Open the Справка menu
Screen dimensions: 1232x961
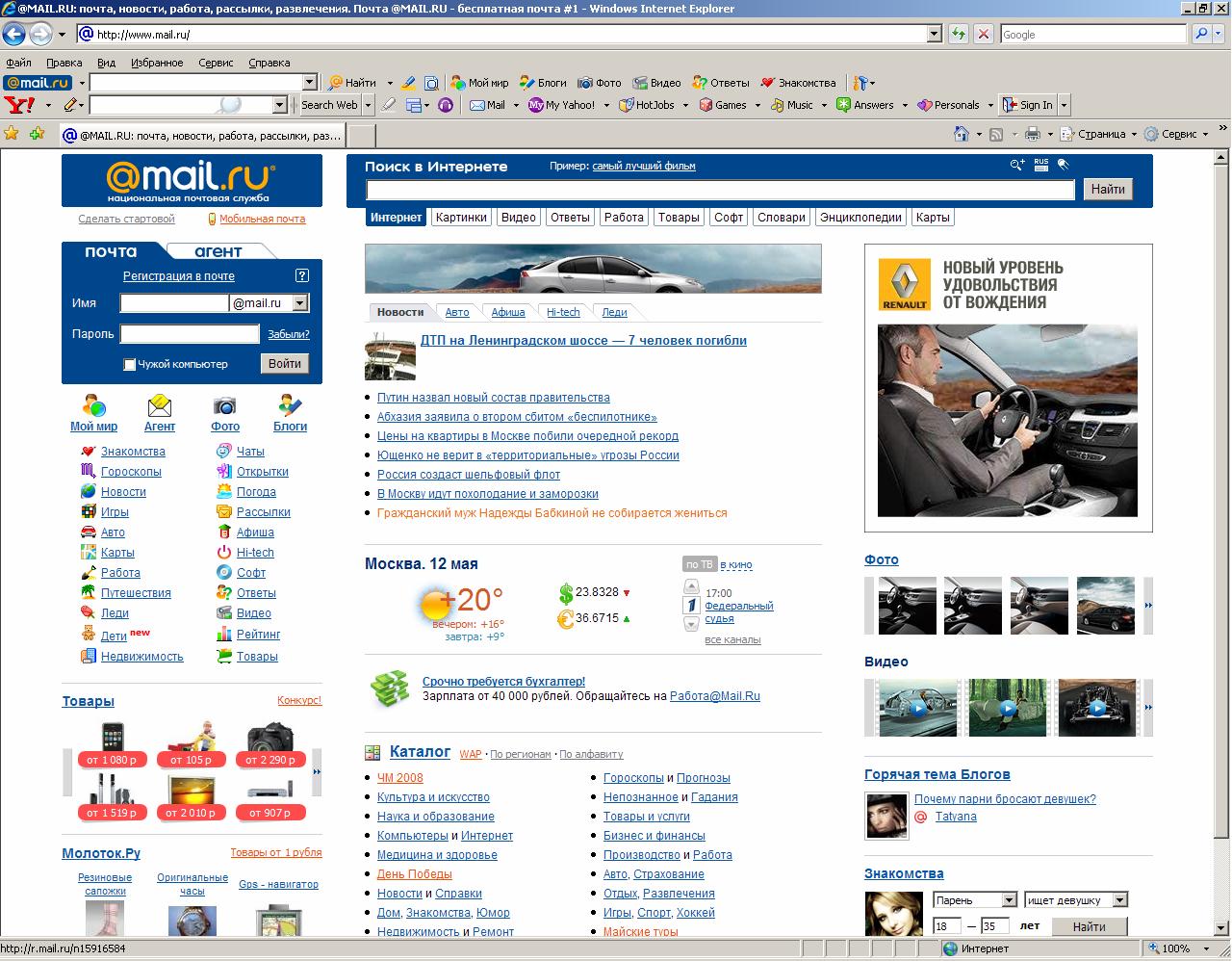click(x=269, y=63)
